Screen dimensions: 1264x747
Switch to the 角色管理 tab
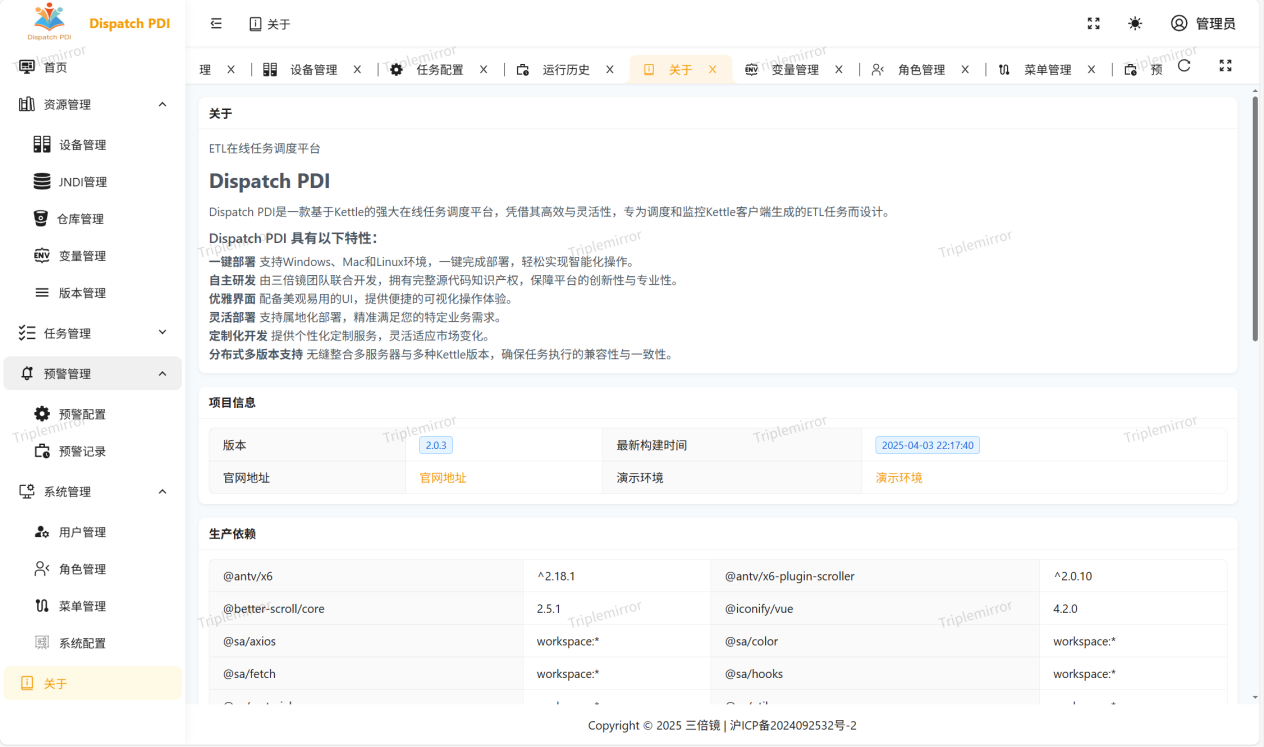click(921, 70)
